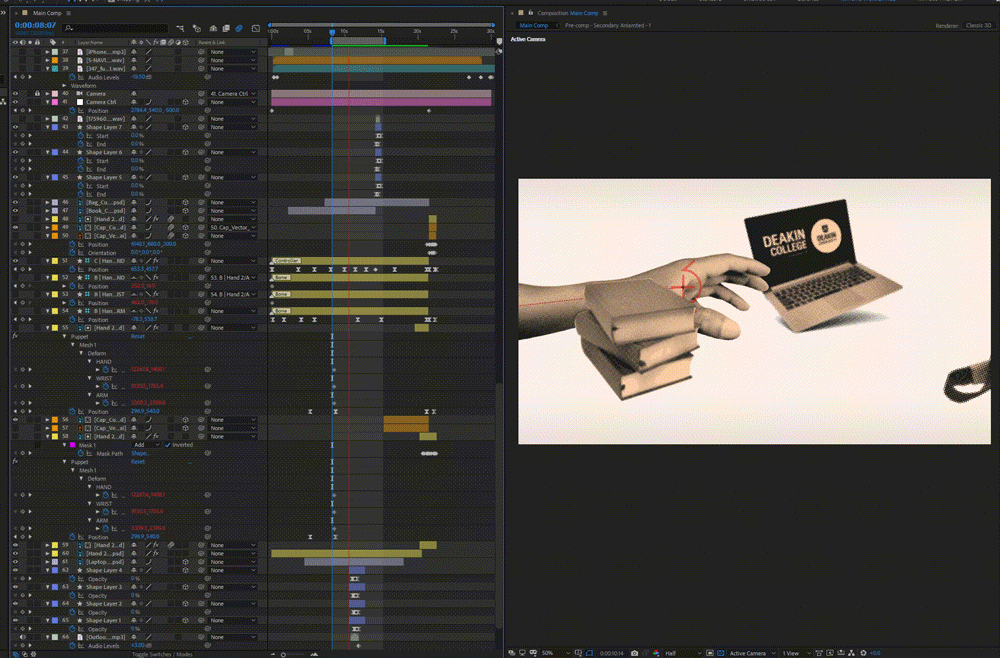Click the Camera Ctrl Position value 2784.4

pyautogui.click(x=139, y=110)
